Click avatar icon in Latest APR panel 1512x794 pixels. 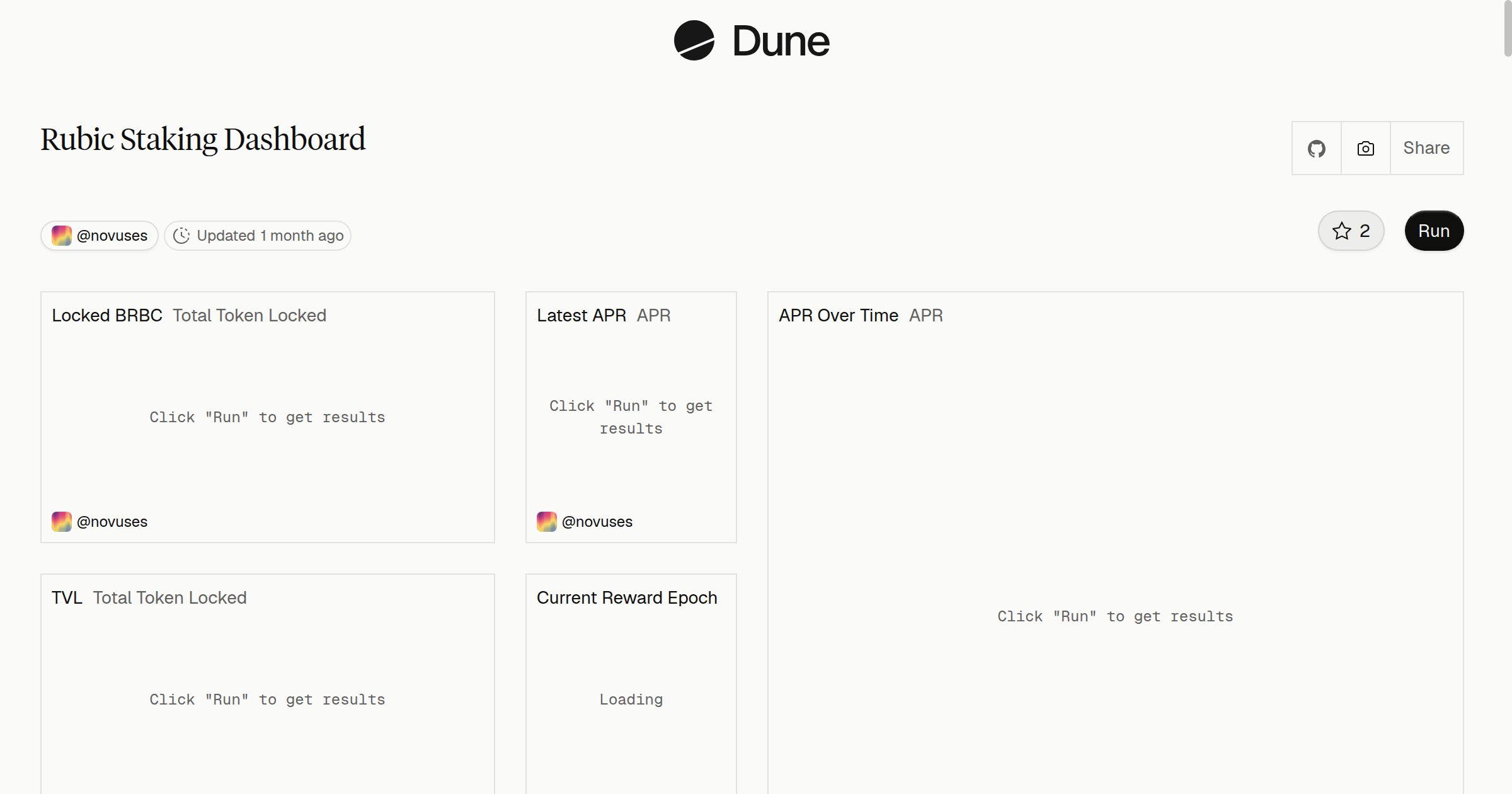click(x=547, y=522)
